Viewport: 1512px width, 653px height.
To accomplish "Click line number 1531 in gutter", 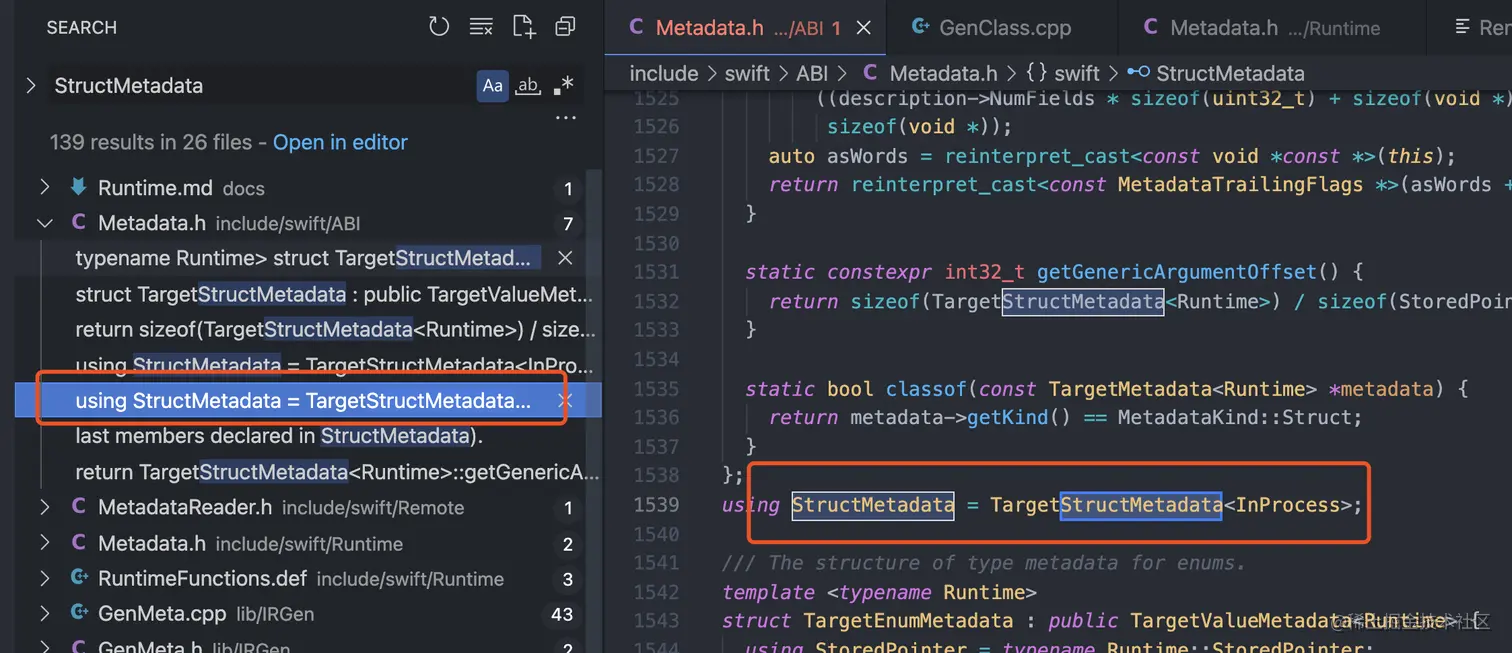I will (x=656, y=272).
